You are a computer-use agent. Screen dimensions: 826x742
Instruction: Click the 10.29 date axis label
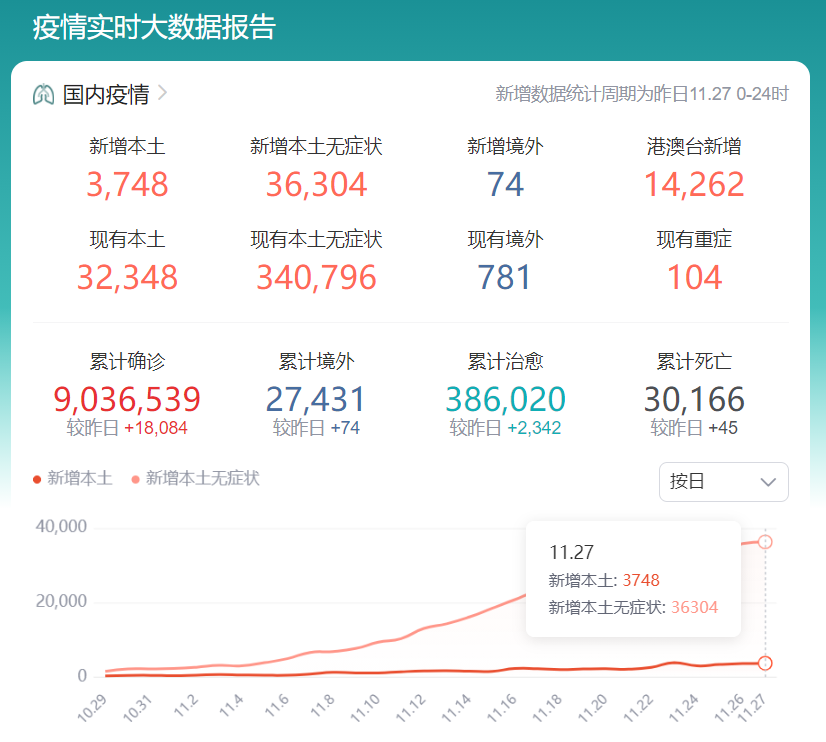coord(92,708)
